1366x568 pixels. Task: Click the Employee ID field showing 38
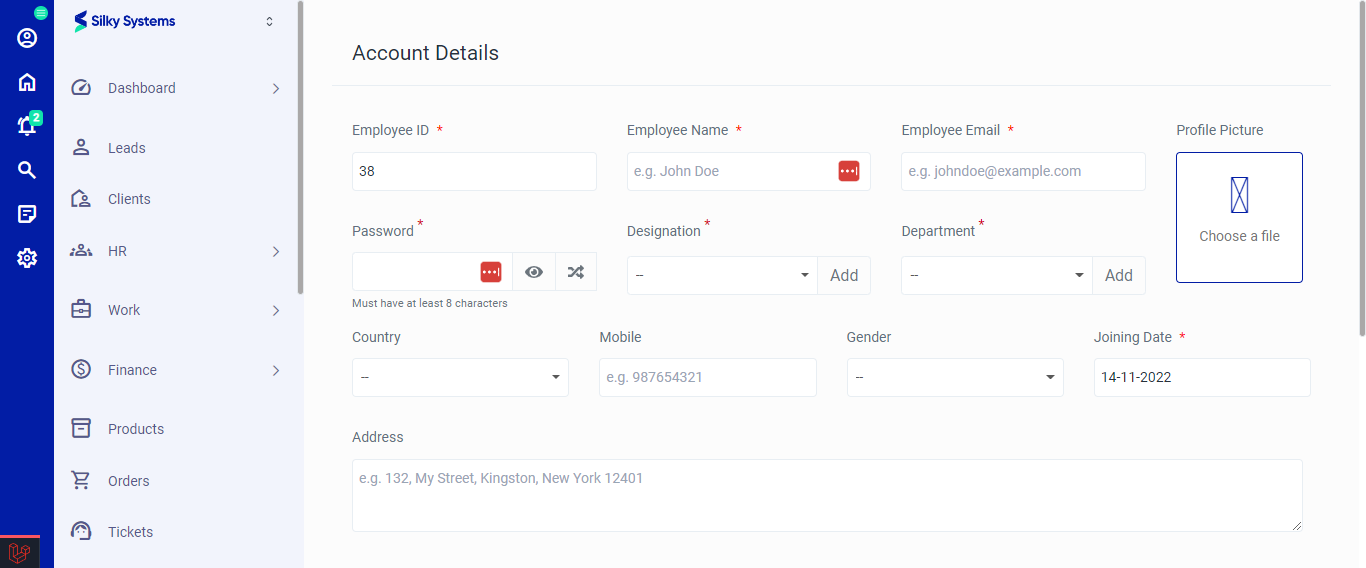click(x=474, y=171)
